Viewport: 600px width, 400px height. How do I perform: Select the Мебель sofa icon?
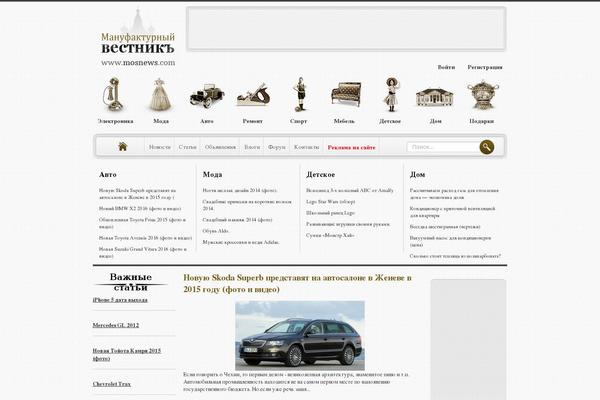346,94
